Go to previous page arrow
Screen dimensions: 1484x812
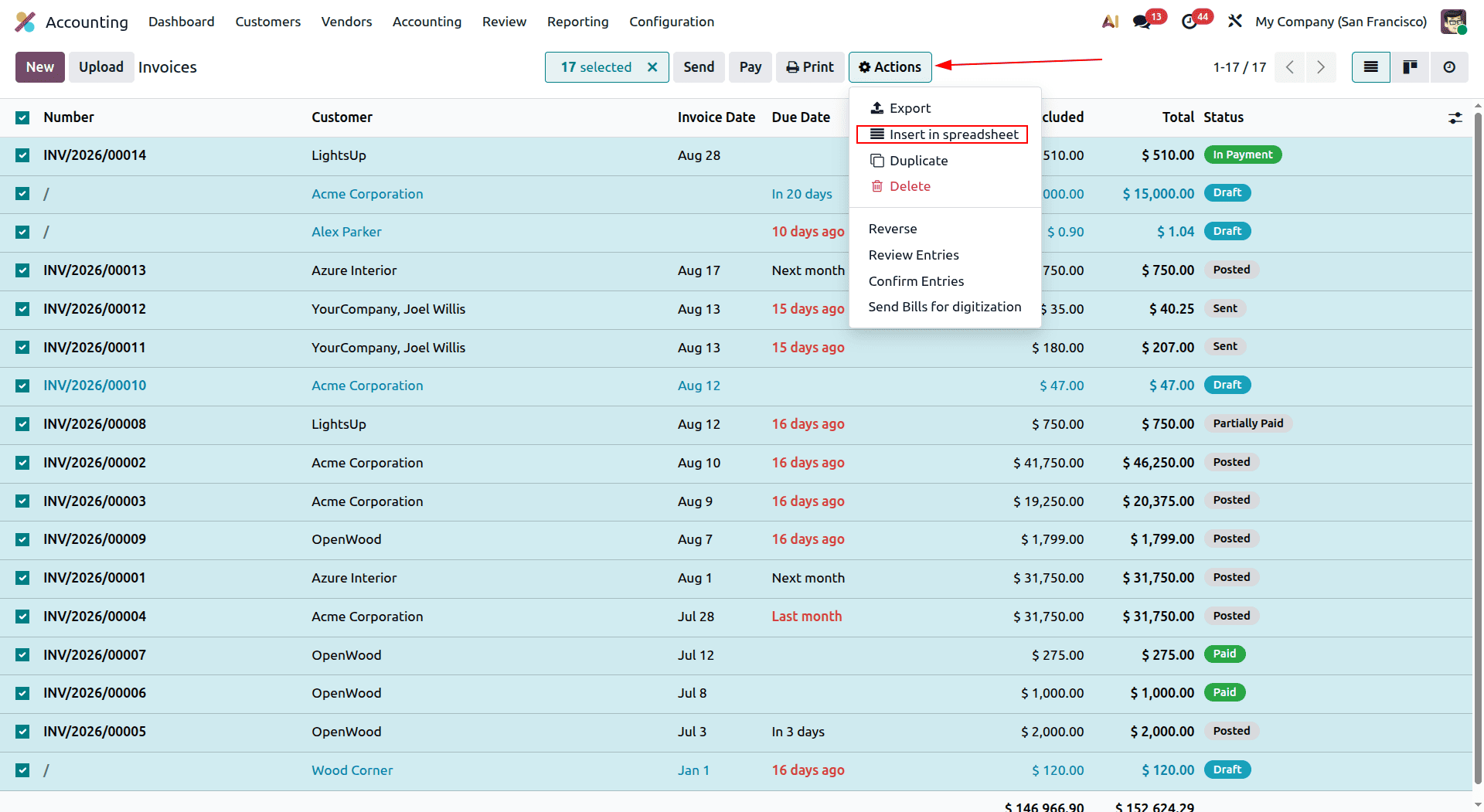[x=1289, y=67]
